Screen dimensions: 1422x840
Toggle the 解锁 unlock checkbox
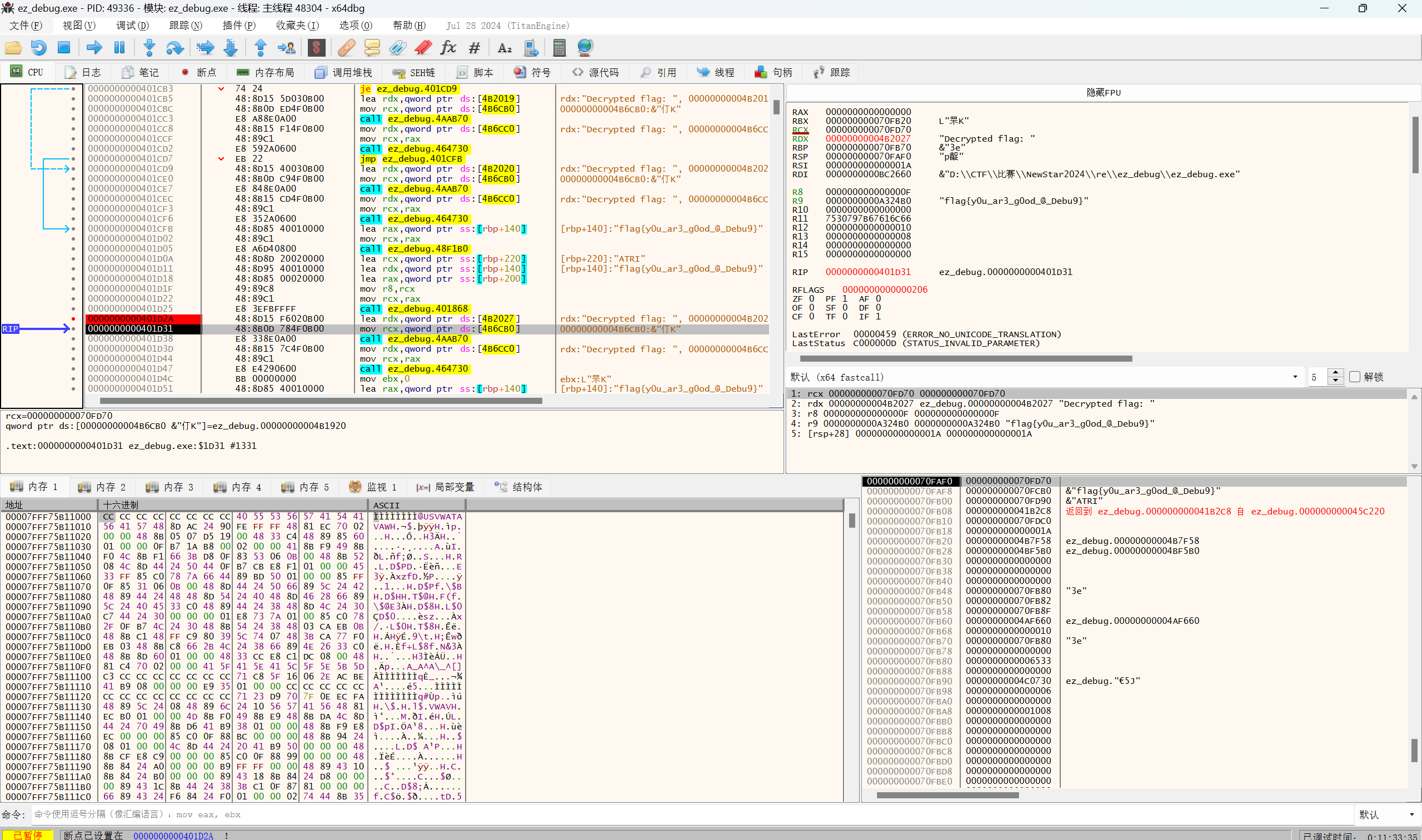click(1354, 377)
